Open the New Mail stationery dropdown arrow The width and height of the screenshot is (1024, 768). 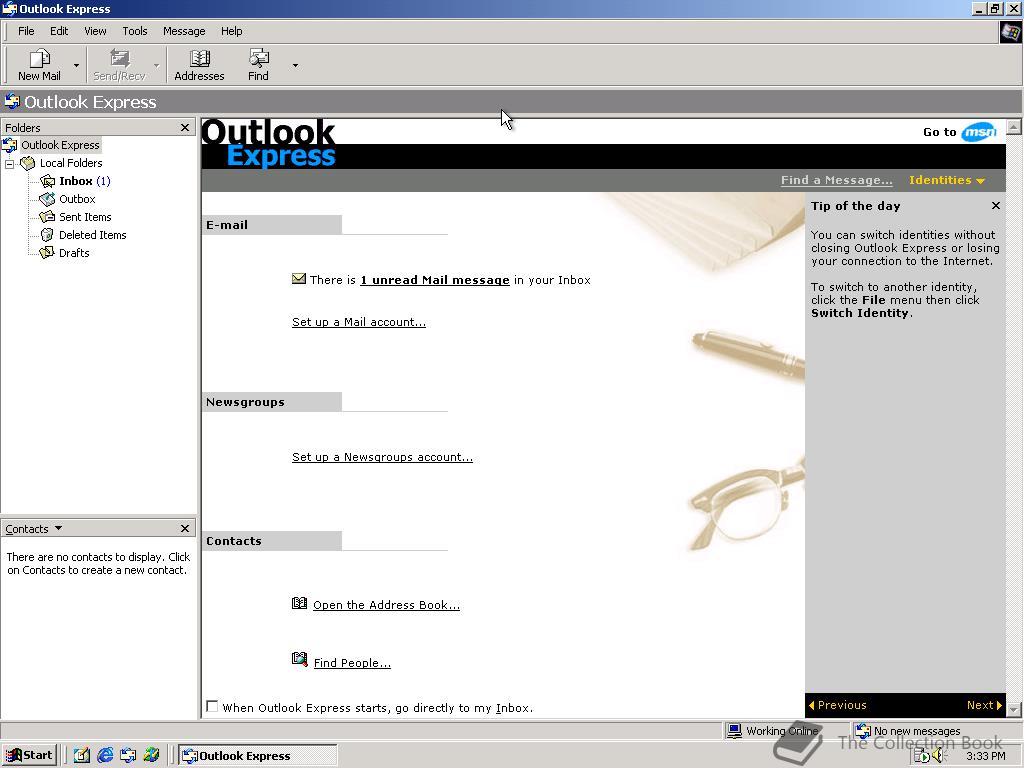click(76, 65)
